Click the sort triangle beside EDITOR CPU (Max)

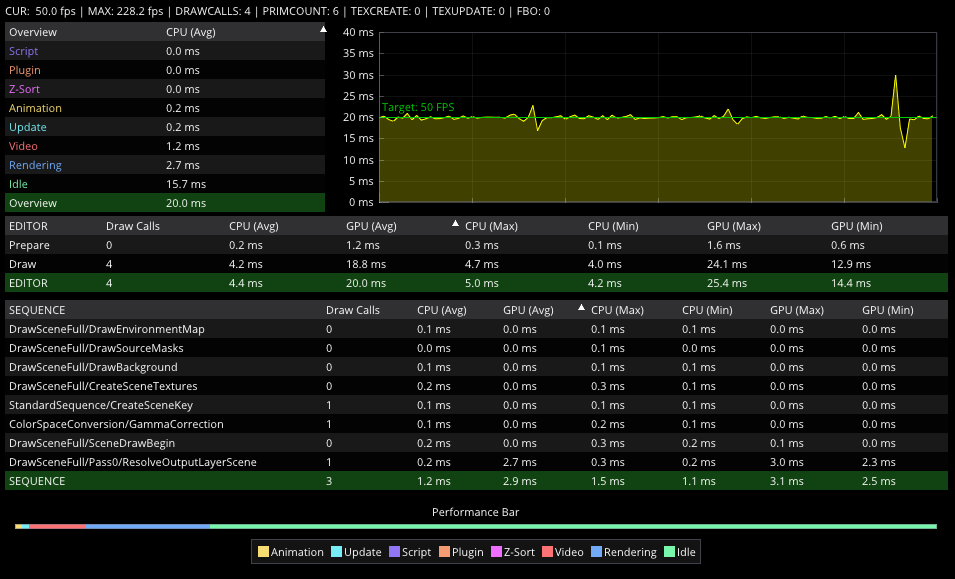pyautogui.click(x=456, y=224)
